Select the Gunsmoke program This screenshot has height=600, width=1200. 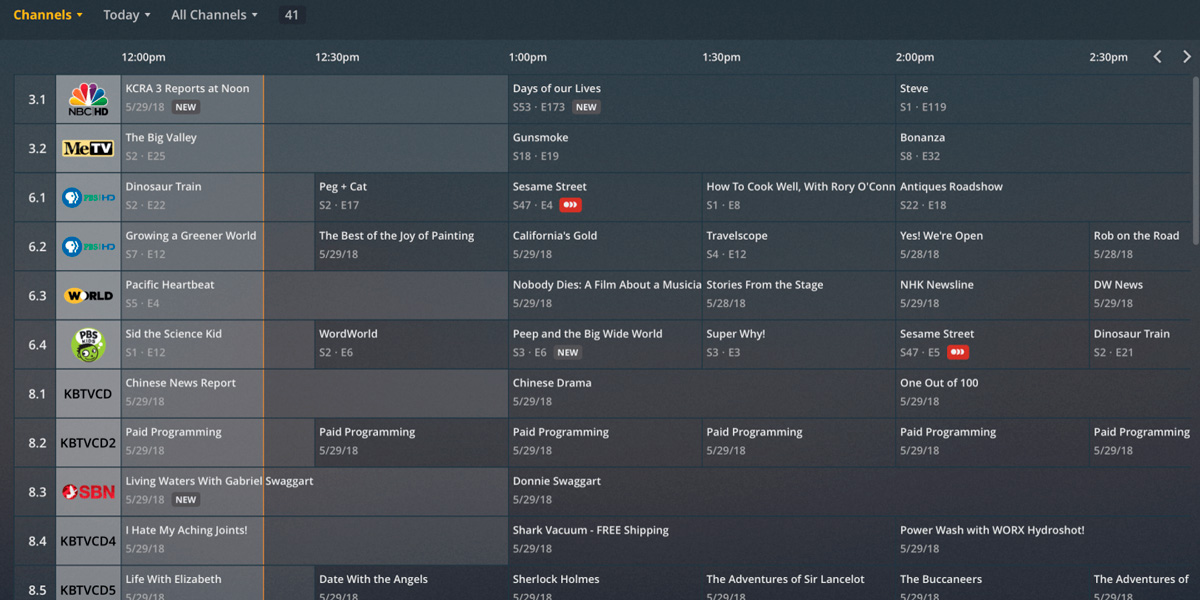click(x=701, y=148)
